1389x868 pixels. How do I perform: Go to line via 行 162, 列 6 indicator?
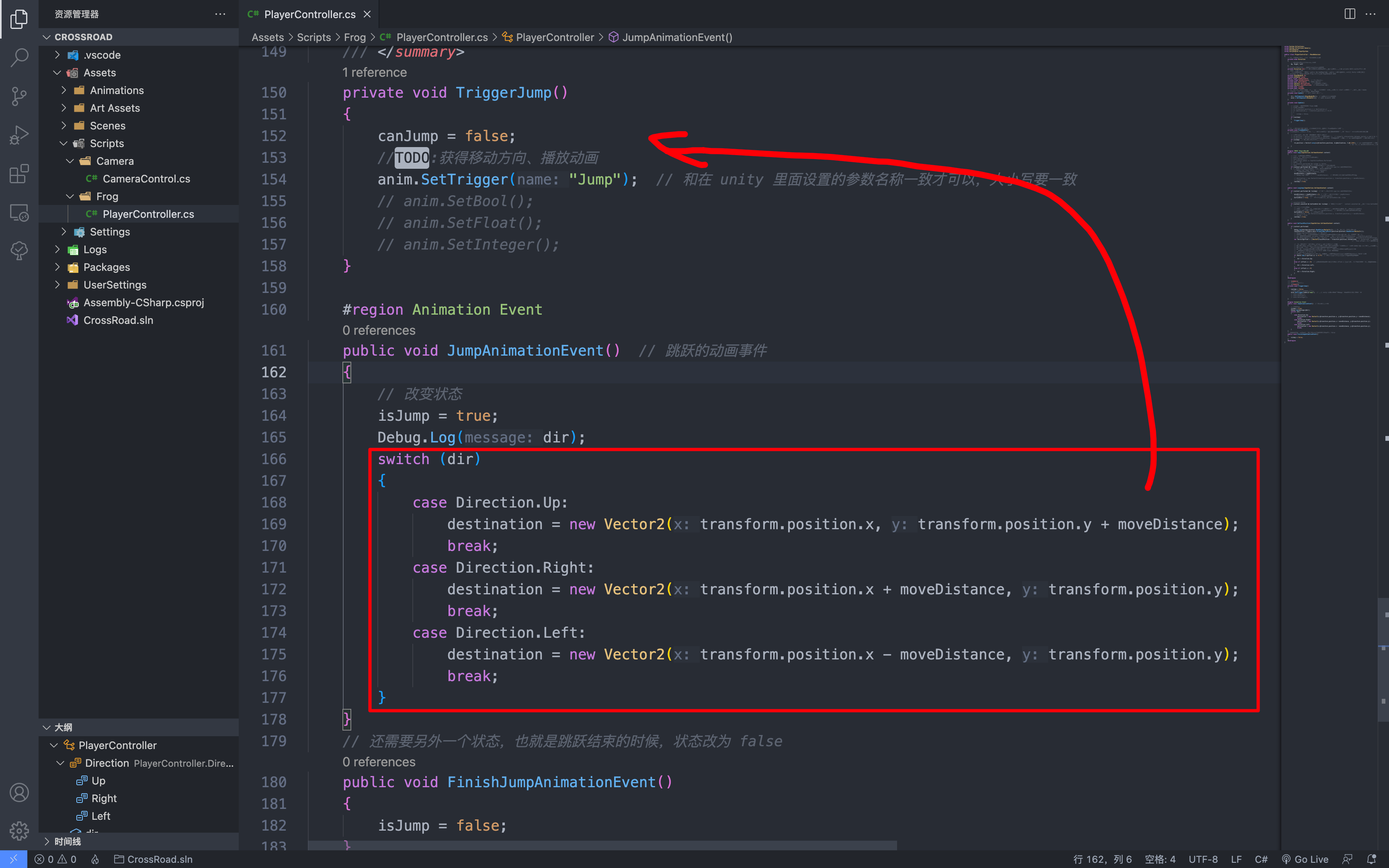(x=1102, y=860)
